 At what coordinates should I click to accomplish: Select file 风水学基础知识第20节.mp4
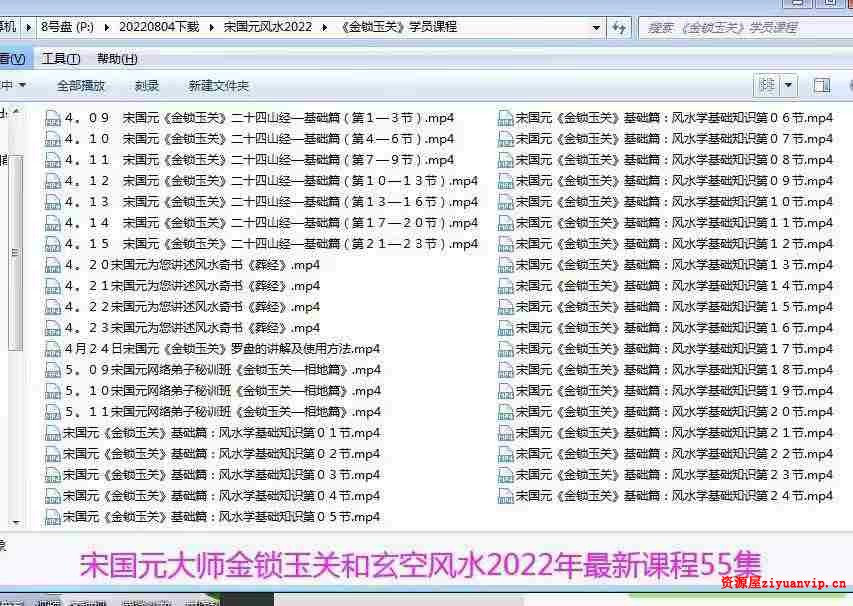(665, 412)
